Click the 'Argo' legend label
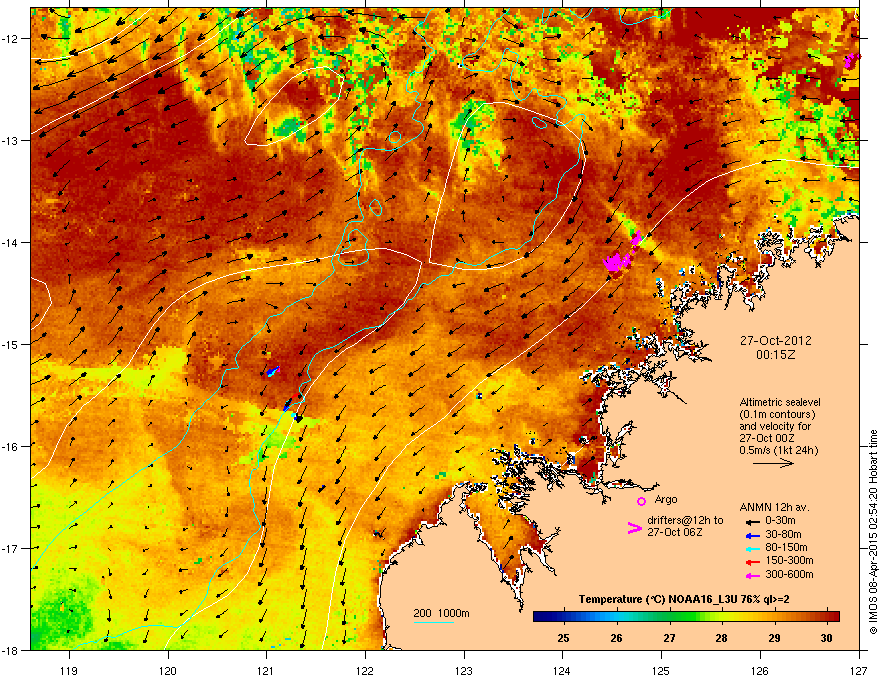This screenshot has height=680, width=880. [x=666, y=499]
